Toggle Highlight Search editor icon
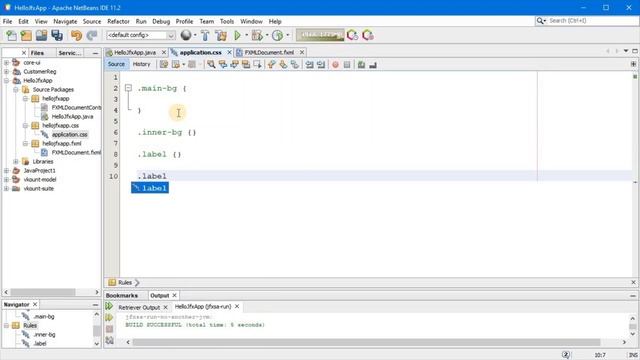 coord(246,64)
